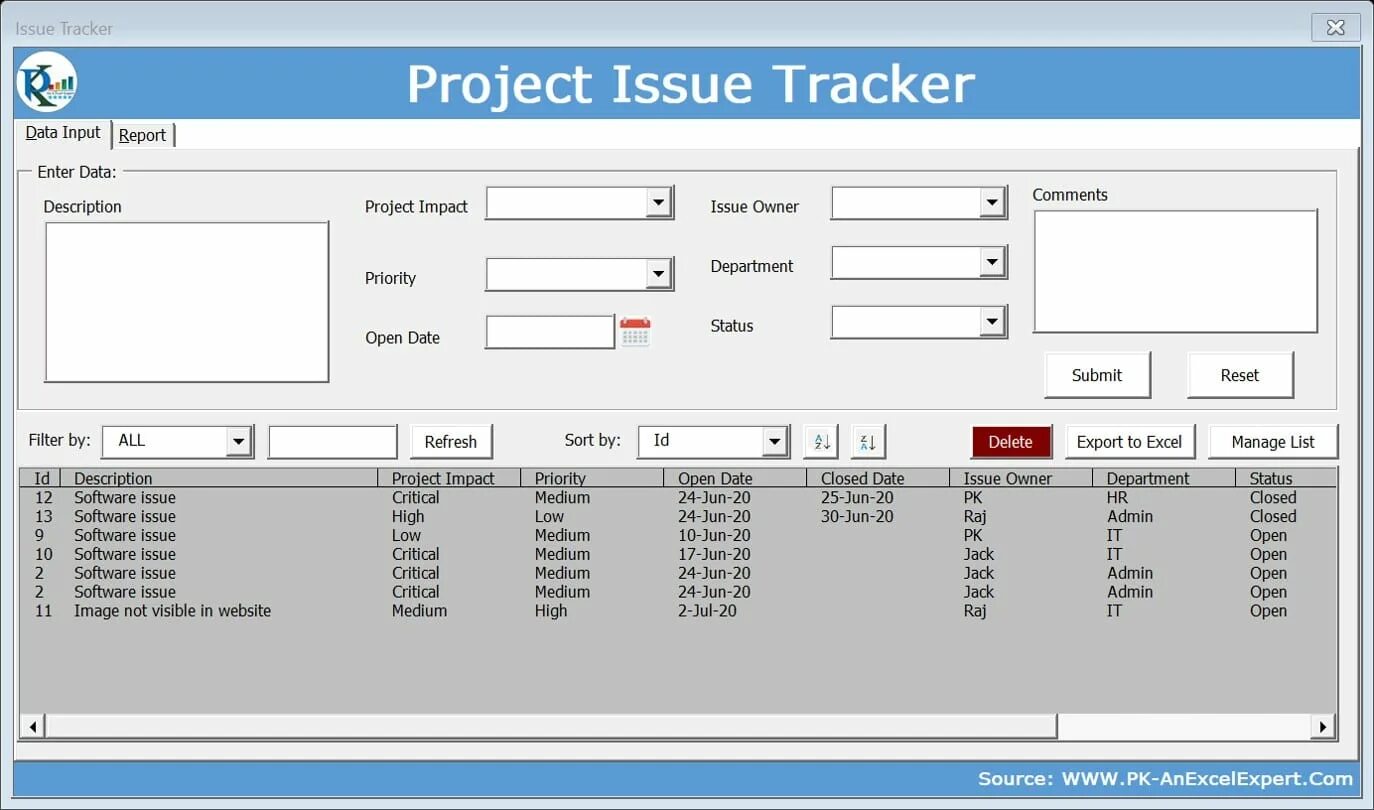1374x810 pixels.
Task: Open the Manage List button
Action: tap(1273, 441)
